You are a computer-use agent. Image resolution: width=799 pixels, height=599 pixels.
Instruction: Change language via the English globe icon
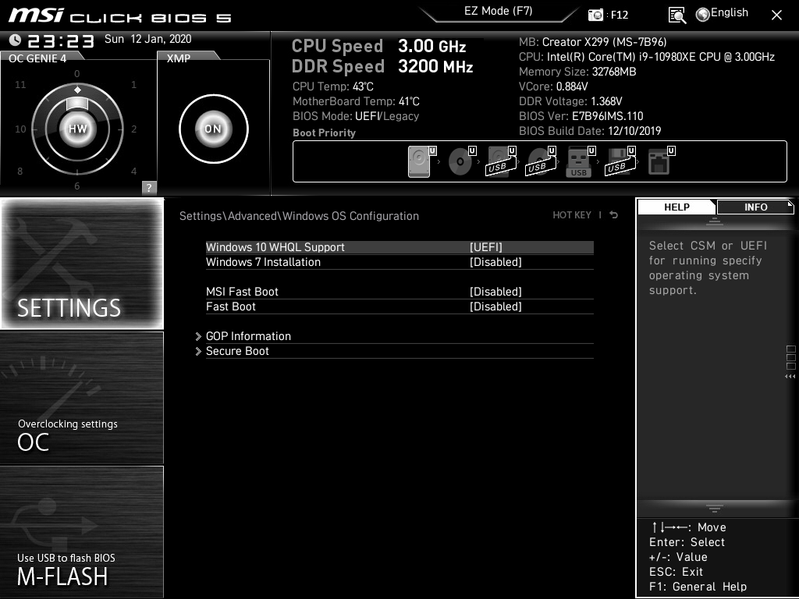722,14
